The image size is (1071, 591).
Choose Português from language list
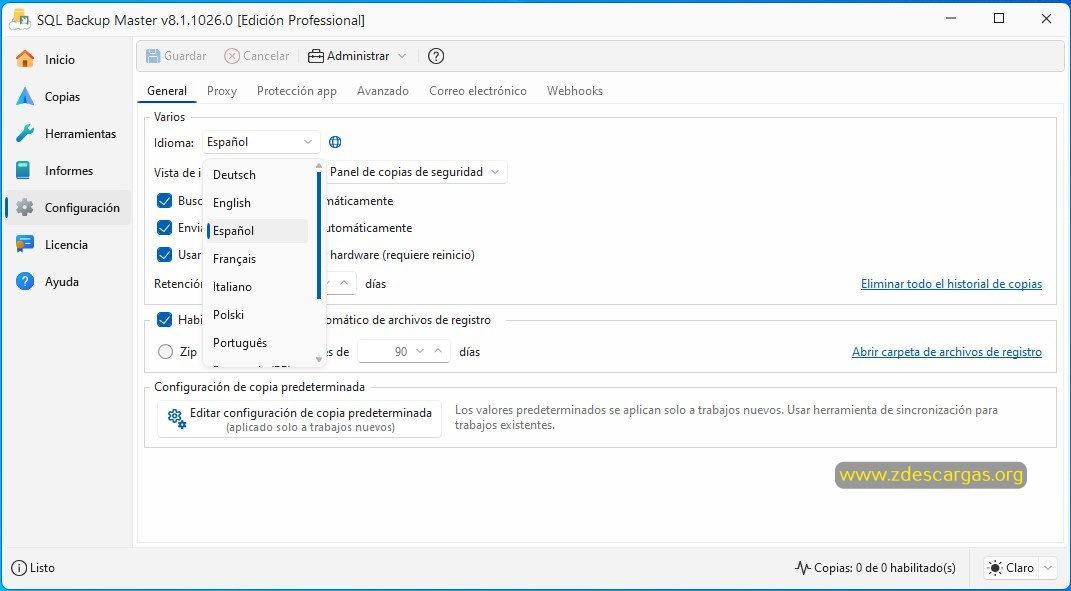coord(257,343)
